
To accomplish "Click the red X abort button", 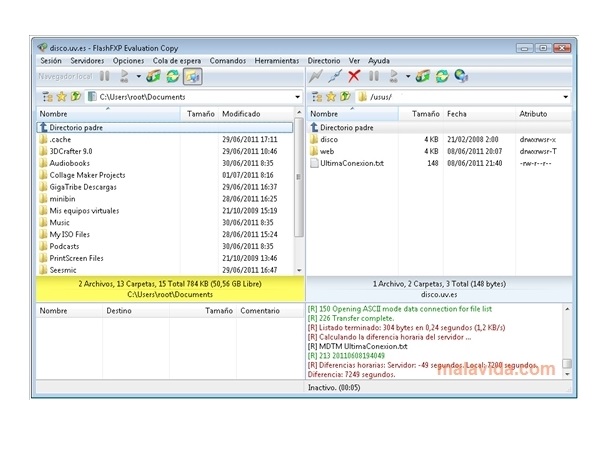I will tap(354, 76).
